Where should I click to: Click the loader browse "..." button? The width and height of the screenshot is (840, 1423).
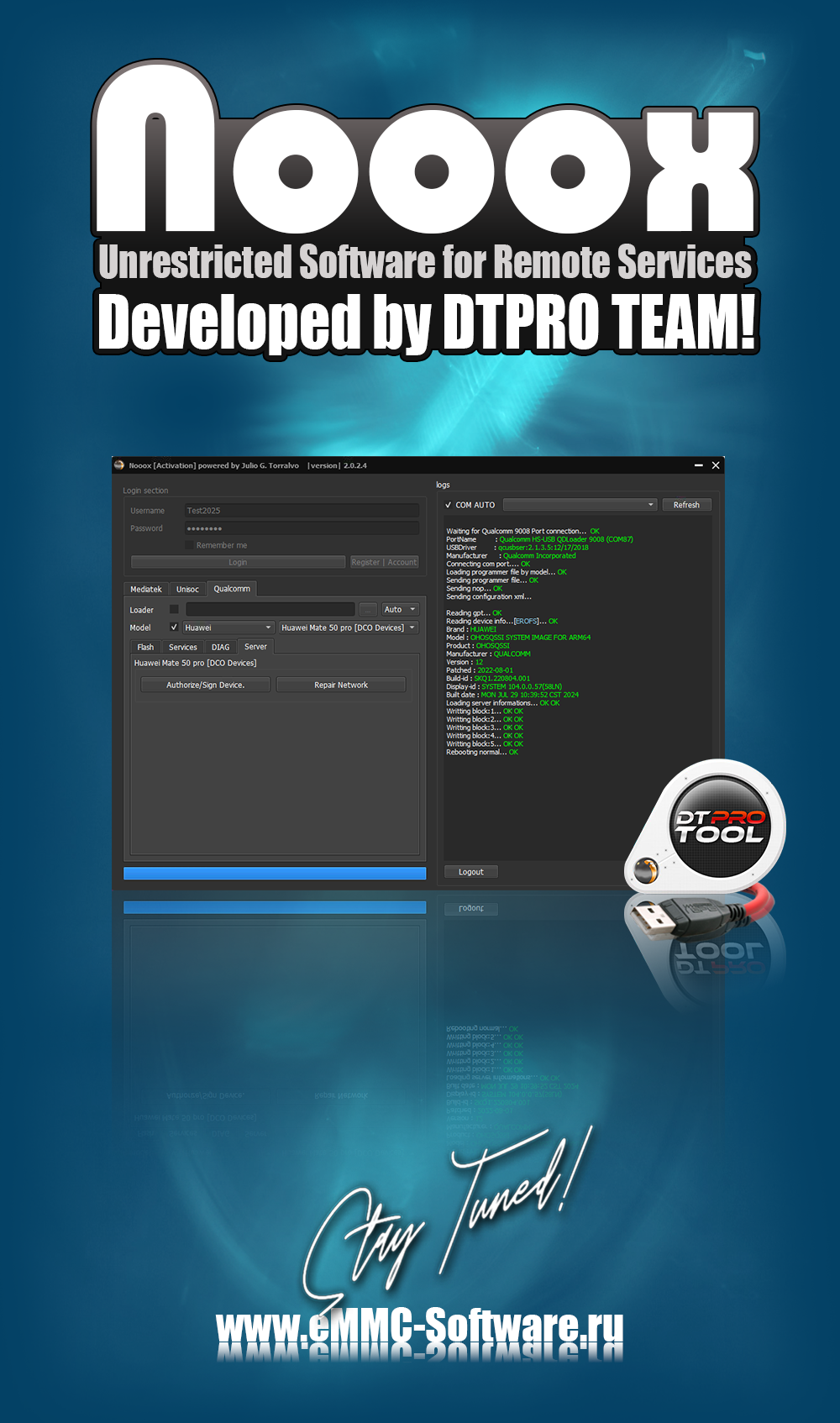pyautogui.click(x=368, y=609)
